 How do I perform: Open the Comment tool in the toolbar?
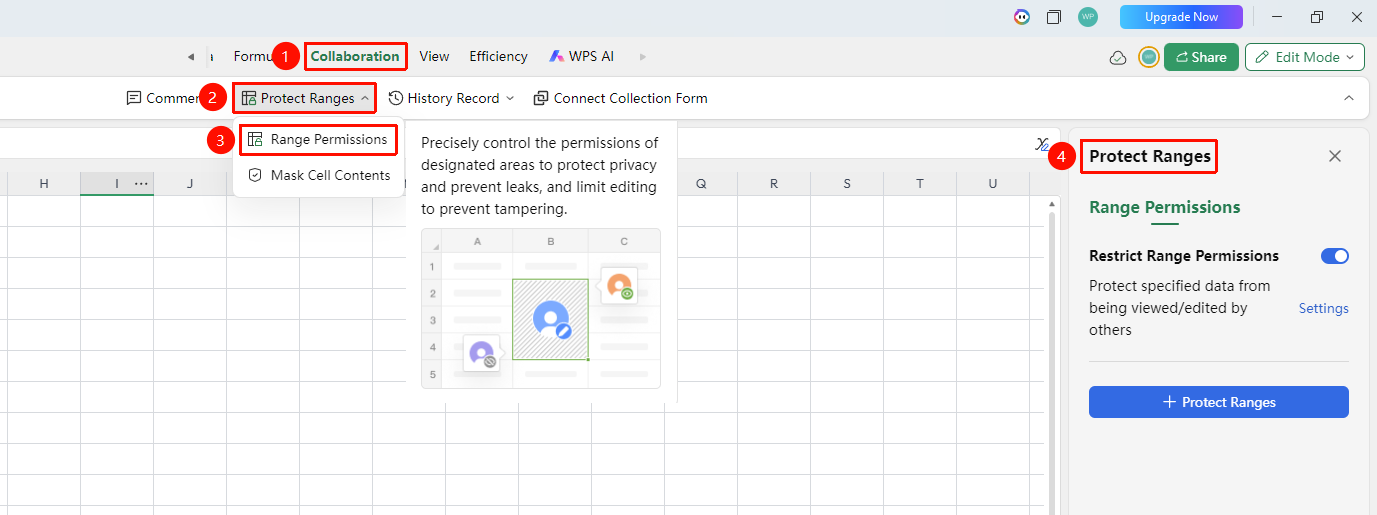162,98
